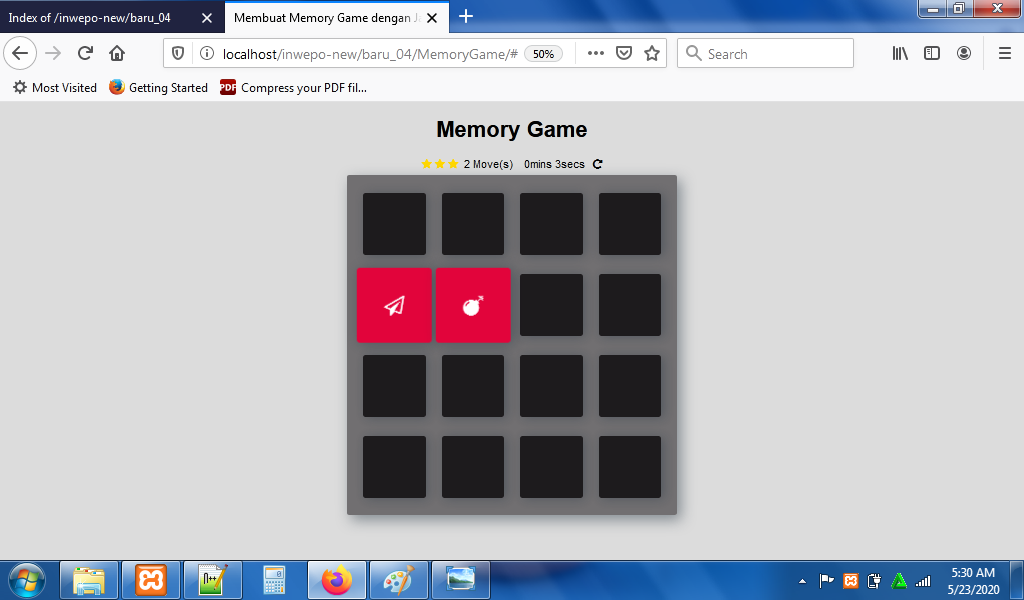Screen dimensions: 1024x600
Task: Open the Library icon in toolbar
Action: coord(900,54)
